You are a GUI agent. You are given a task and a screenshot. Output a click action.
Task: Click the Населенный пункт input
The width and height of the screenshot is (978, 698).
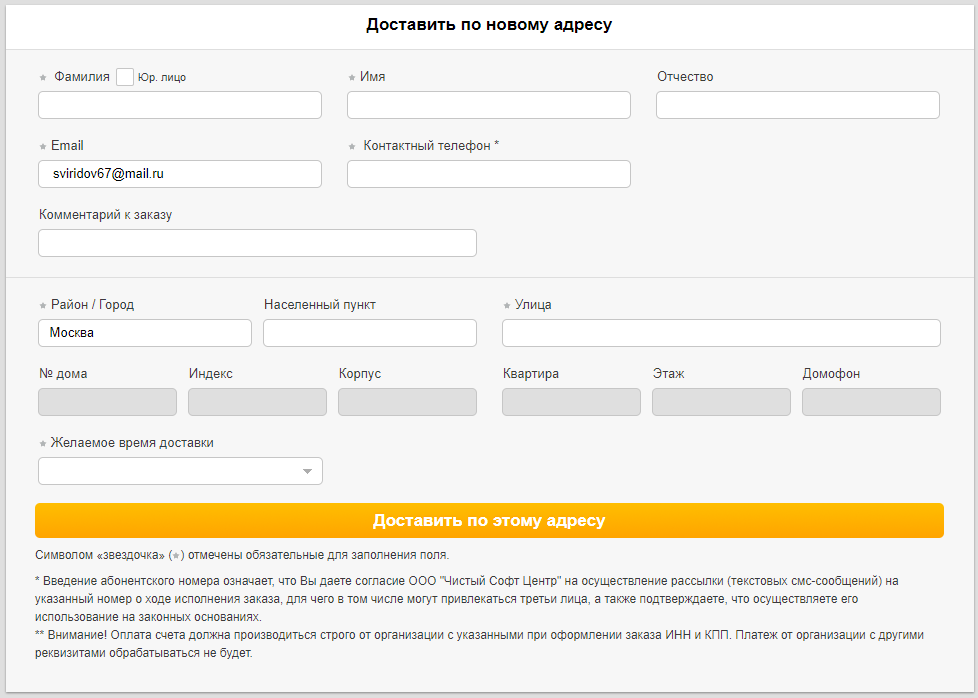[370, 333]
